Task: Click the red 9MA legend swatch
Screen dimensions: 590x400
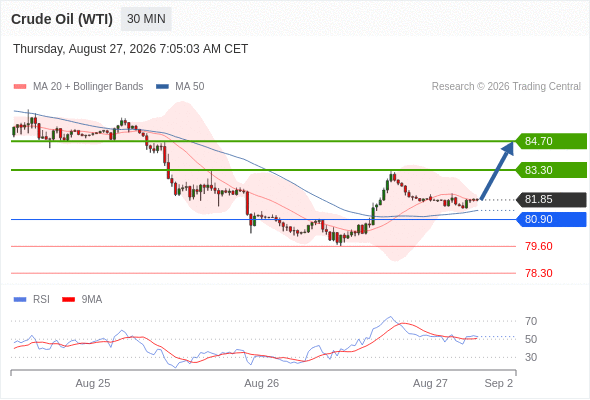Action: [x=68, y=300]
